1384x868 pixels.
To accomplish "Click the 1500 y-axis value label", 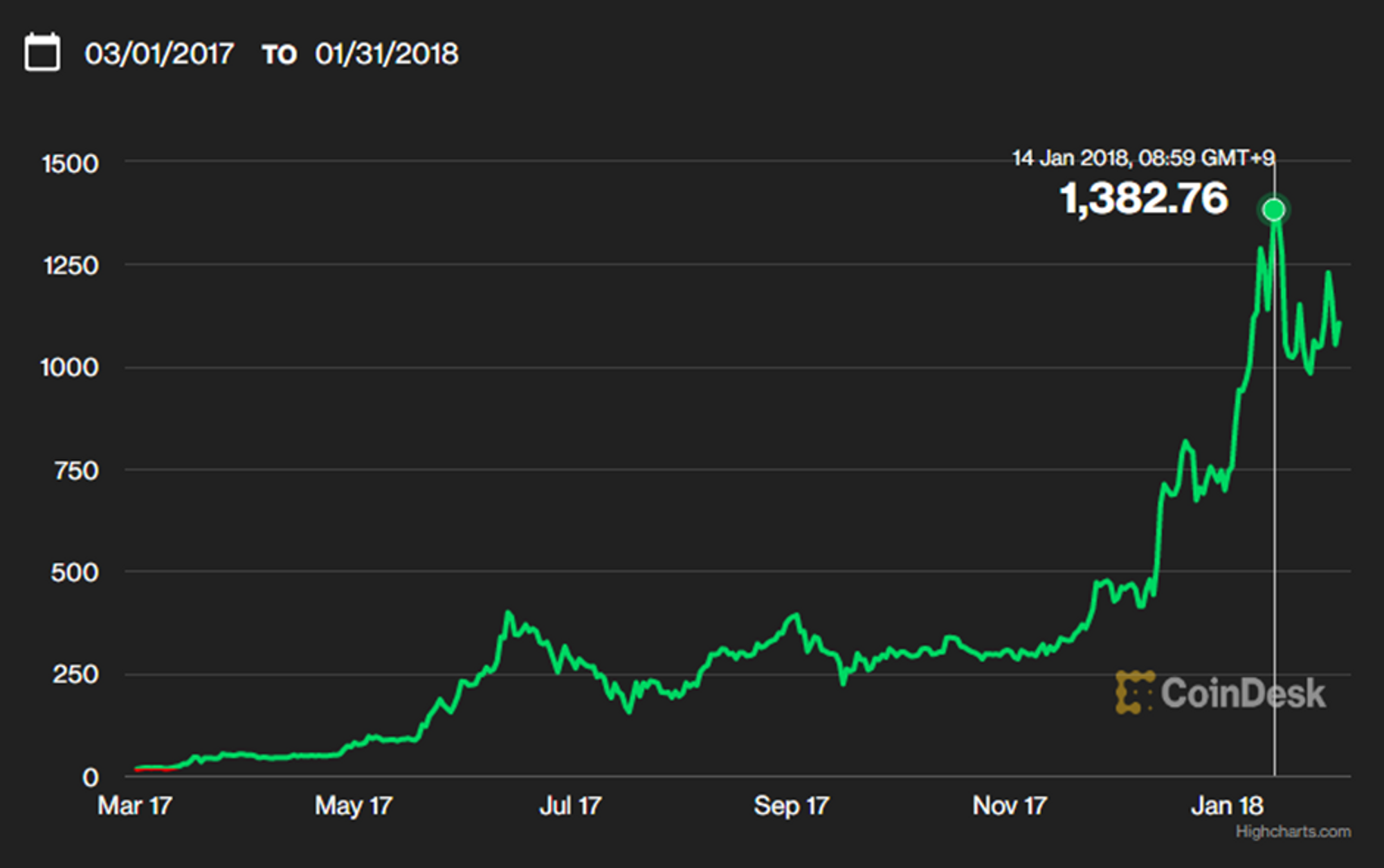I will pyautogui.click(x=70, y=164).
